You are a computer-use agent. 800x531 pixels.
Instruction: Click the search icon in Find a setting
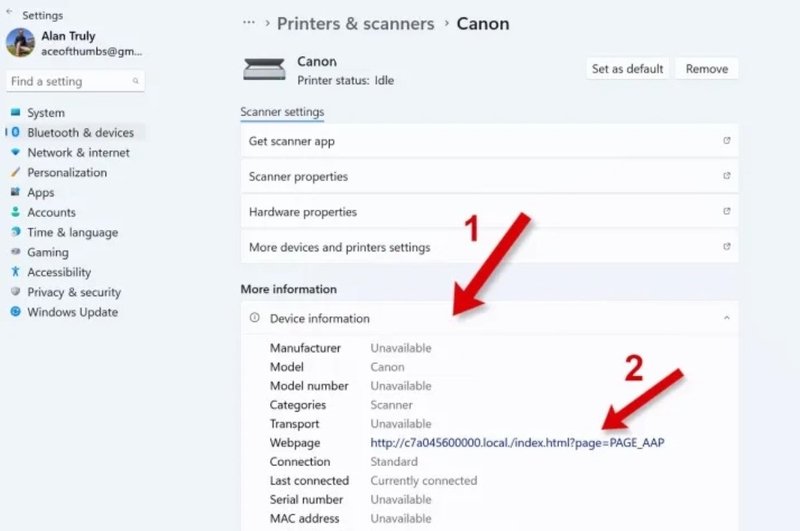pyautogui.click(x=135, y=81)
